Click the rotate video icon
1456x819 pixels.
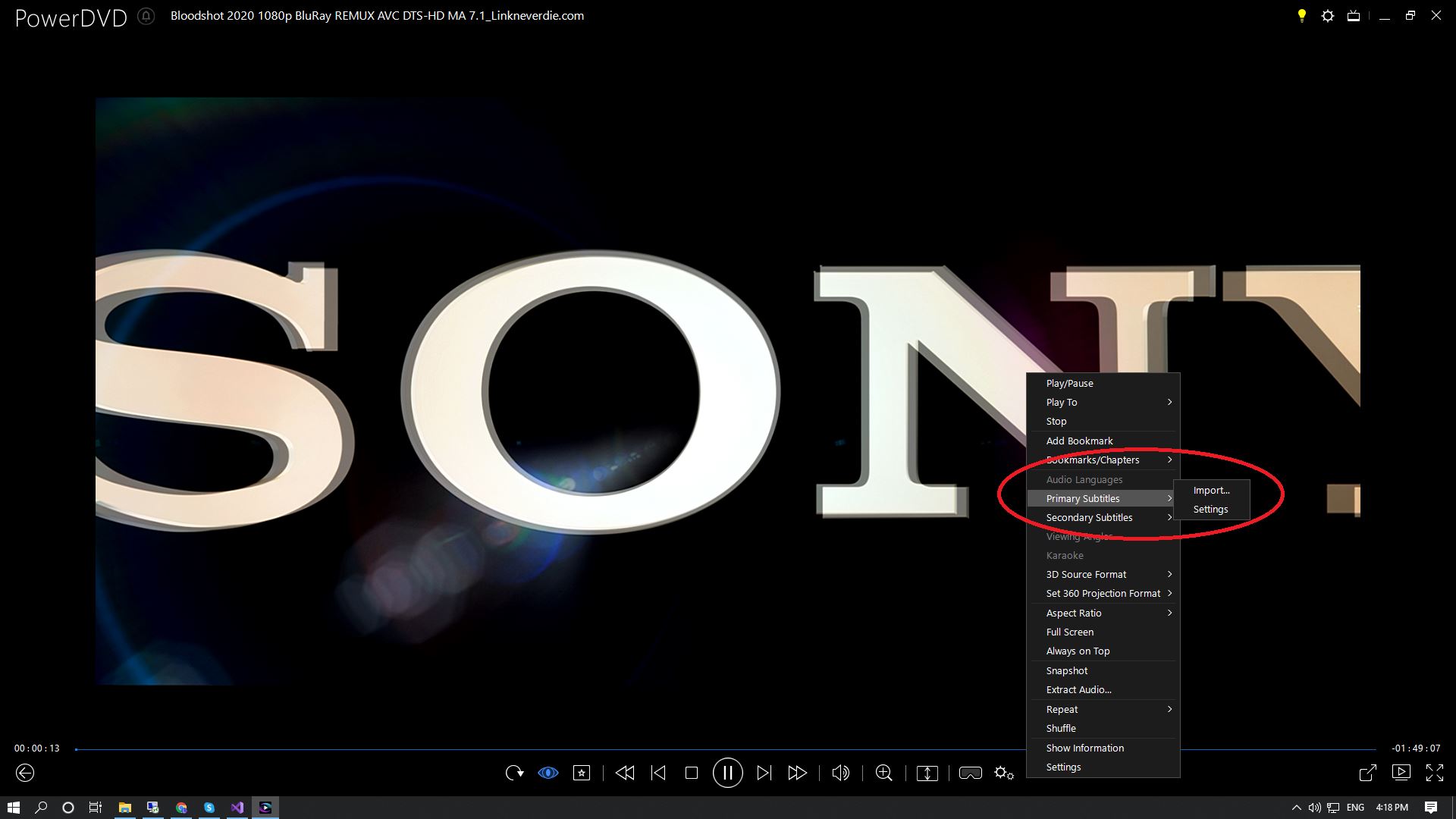point(516,773)
